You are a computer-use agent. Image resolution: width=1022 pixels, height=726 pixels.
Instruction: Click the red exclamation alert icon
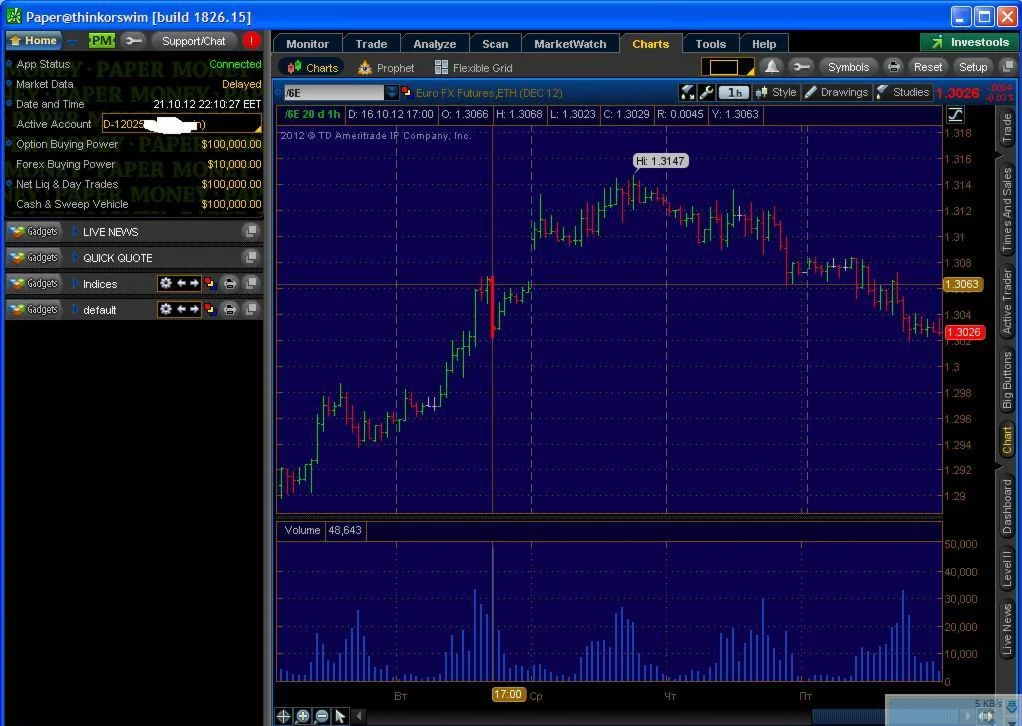pyautogui.click(x=251, y=41)
